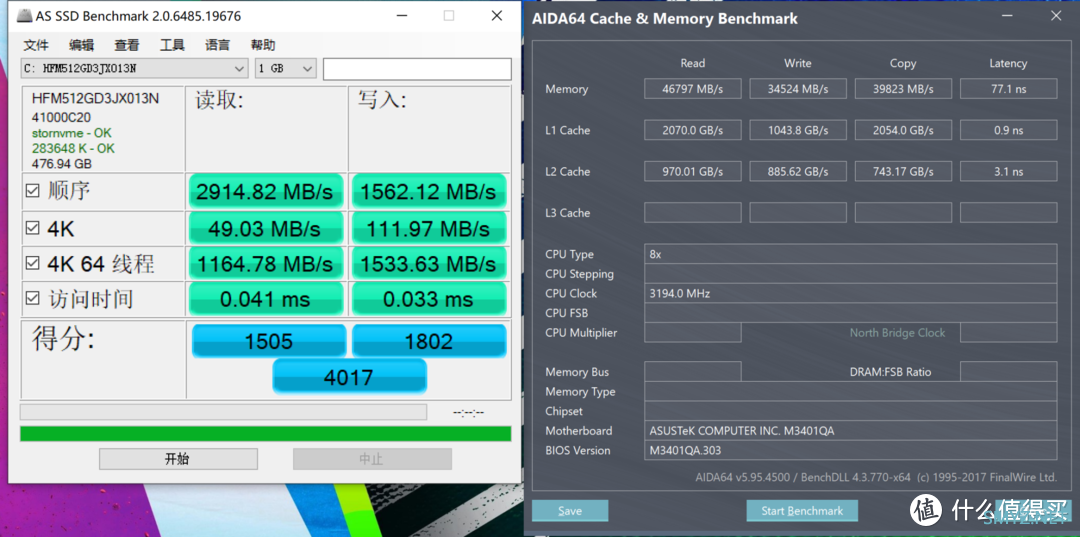The height and width of the screenshot is (537, 1080).
Task: Expand the 1 GB test size dropdown
Action: point(285,69)
